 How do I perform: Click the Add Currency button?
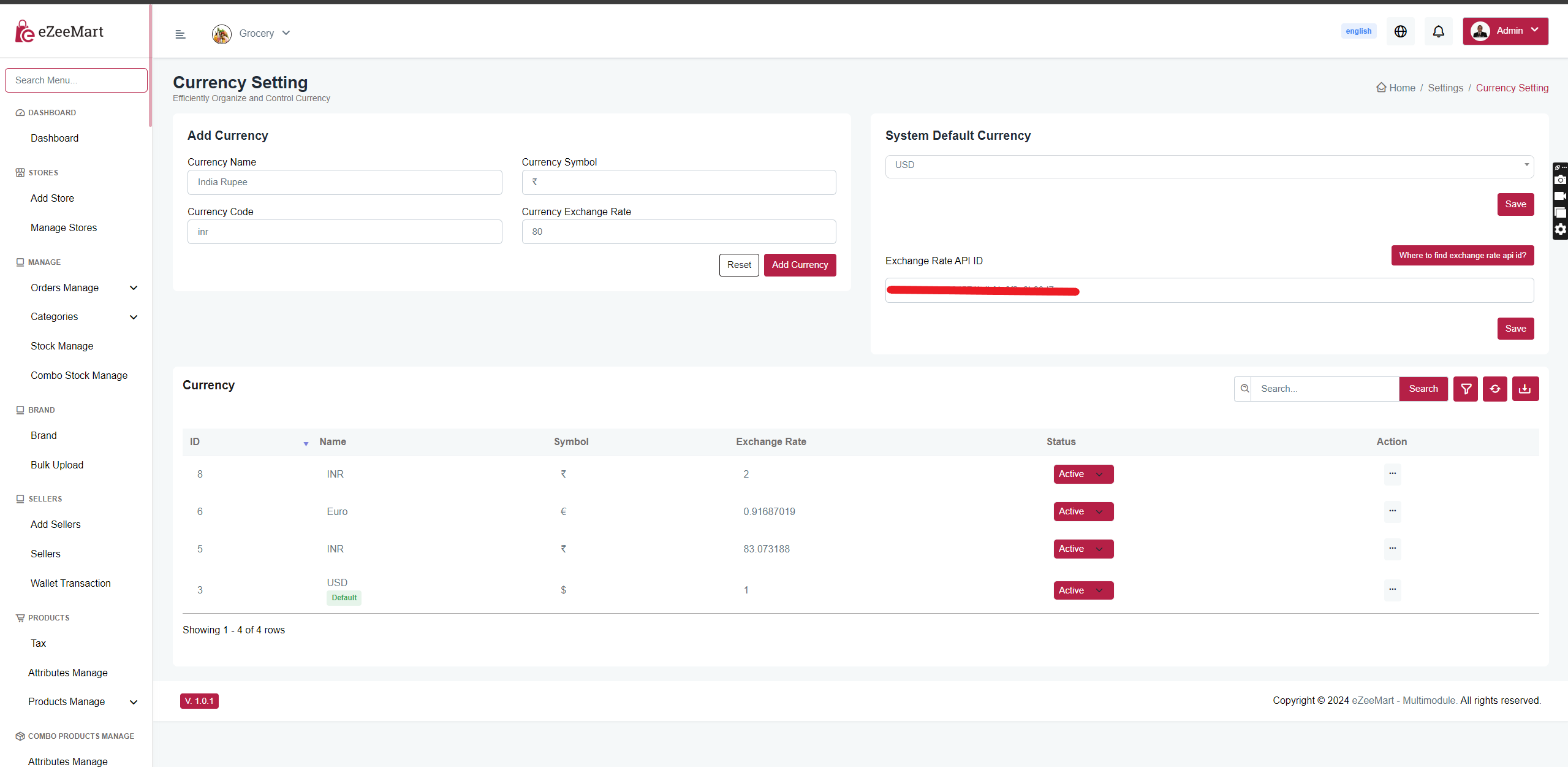coord(799,265)
